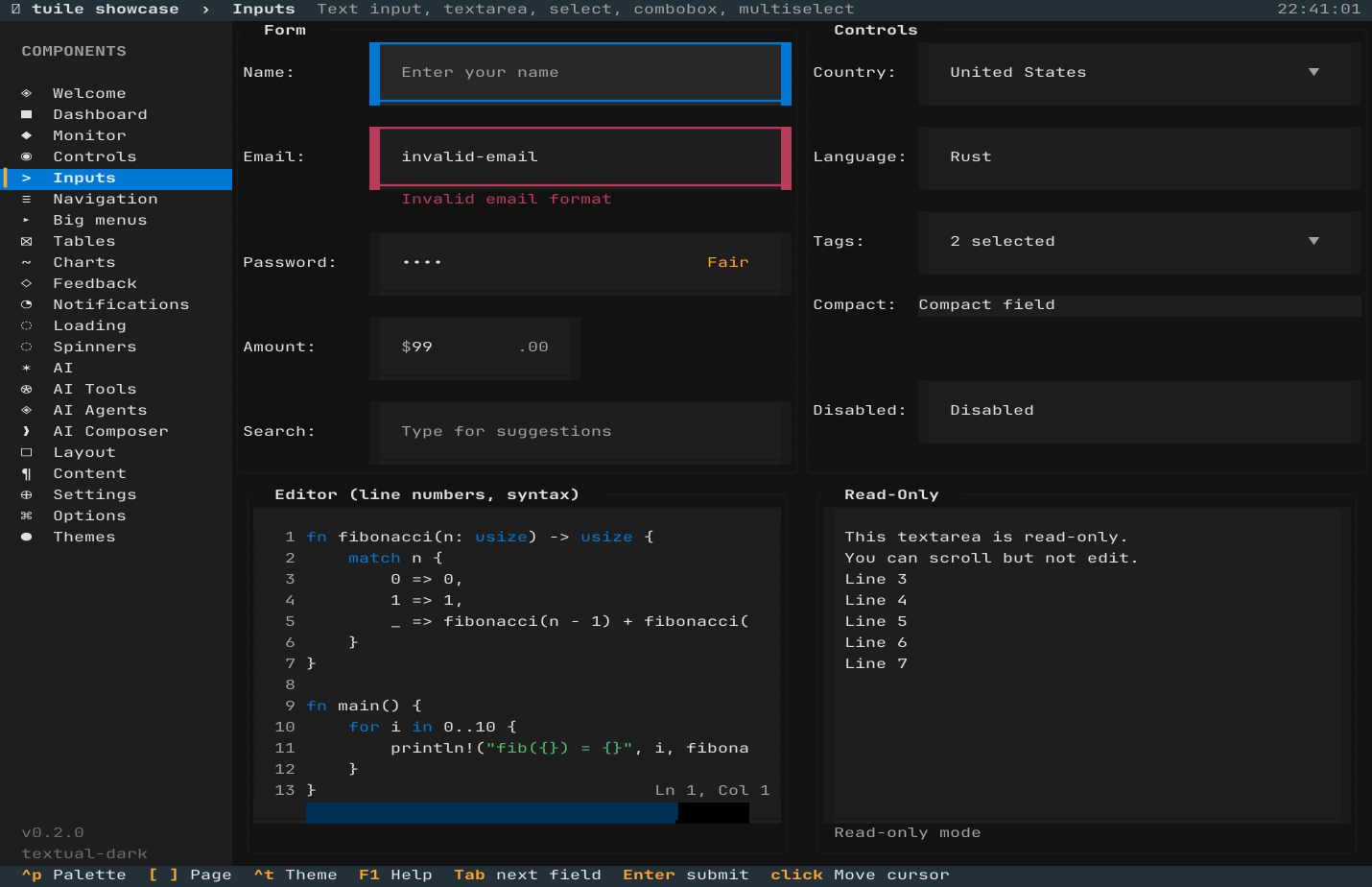Click the Inputs breadcrumb in header
Viewport: 1372px width, 887px height.
click(x=264, y=9)
